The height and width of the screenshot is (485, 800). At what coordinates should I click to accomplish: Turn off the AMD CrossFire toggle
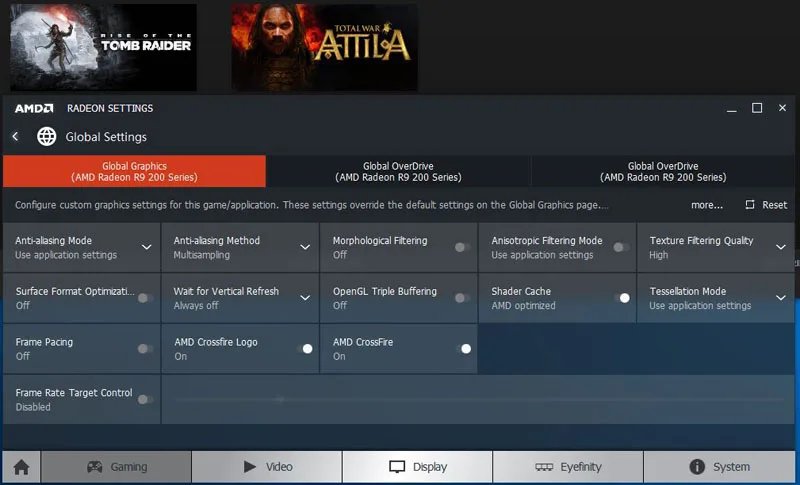point(463,349)
